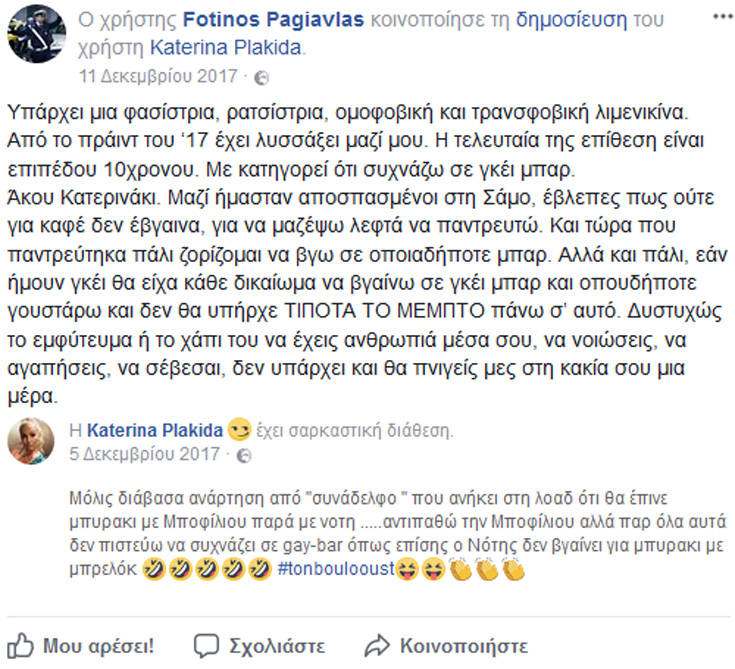Open Katerina Plakida's profile photo thumbnail
735x669 pixels.
(x=31, y=441)
